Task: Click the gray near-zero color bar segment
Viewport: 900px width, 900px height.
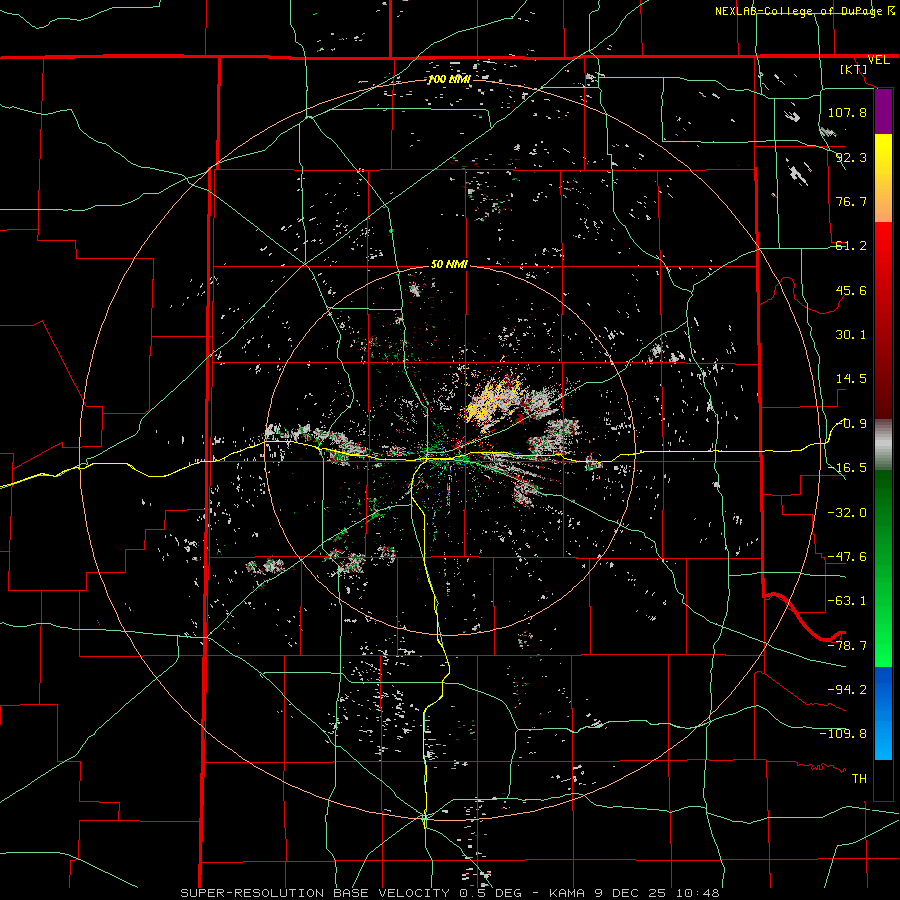Action: click(x=883, y=445)
